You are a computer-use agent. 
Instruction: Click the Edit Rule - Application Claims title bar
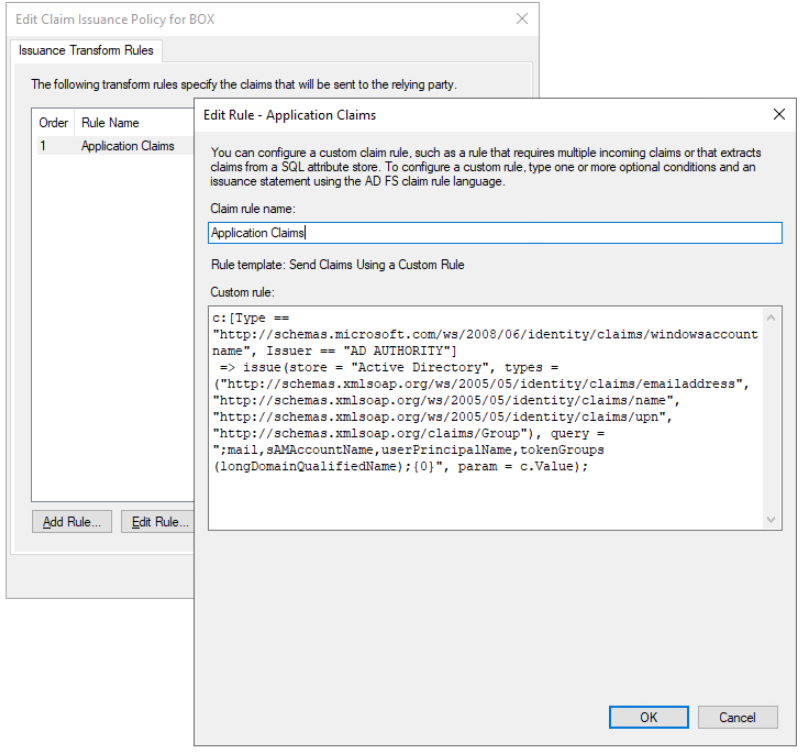(450, 114)
